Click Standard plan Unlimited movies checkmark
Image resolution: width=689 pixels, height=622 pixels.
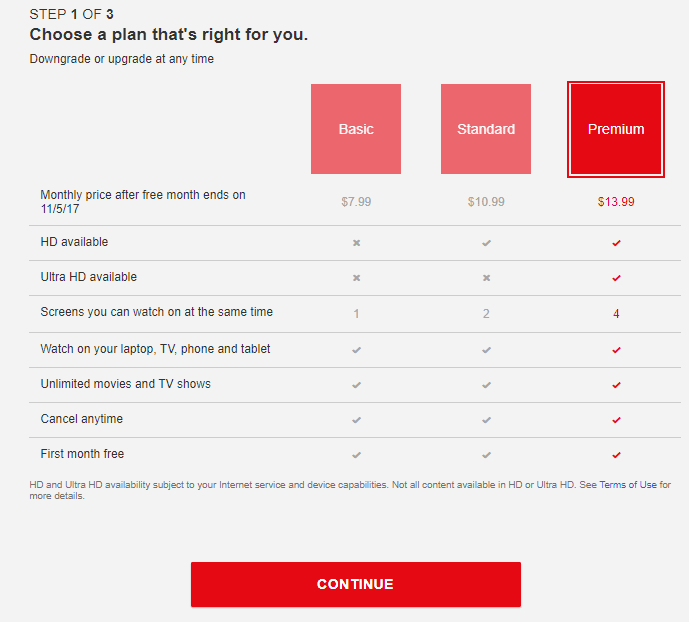486,385
